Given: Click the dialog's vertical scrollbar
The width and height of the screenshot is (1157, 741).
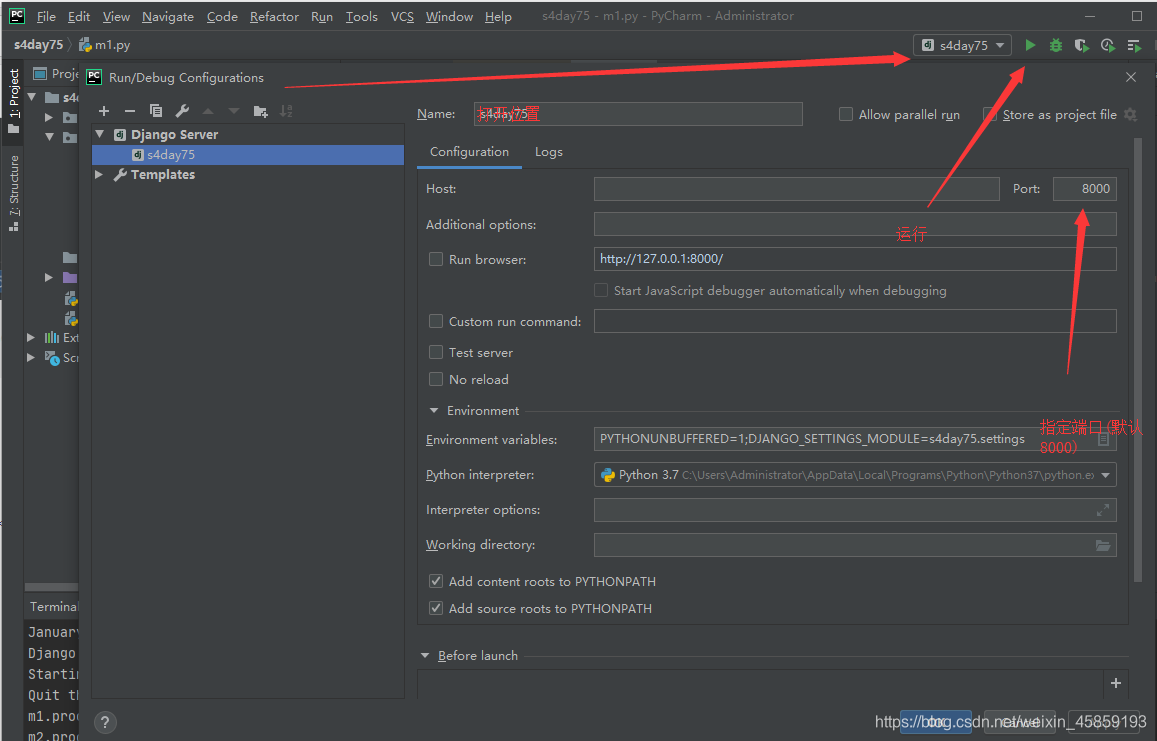Looking at the screenshot, I should click(1137, 359).
